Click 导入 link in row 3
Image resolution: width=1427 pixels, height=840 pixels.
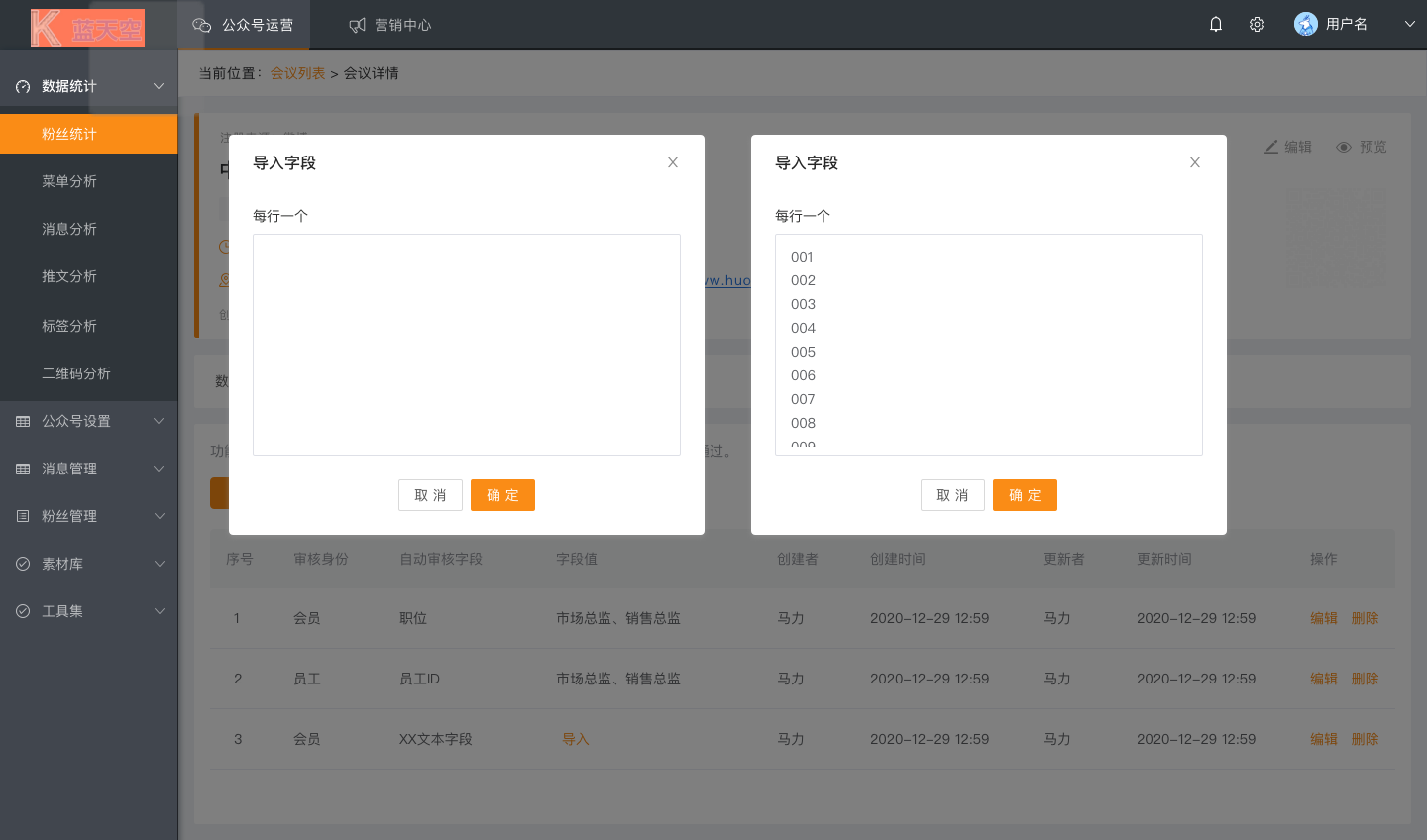point(576,739)
